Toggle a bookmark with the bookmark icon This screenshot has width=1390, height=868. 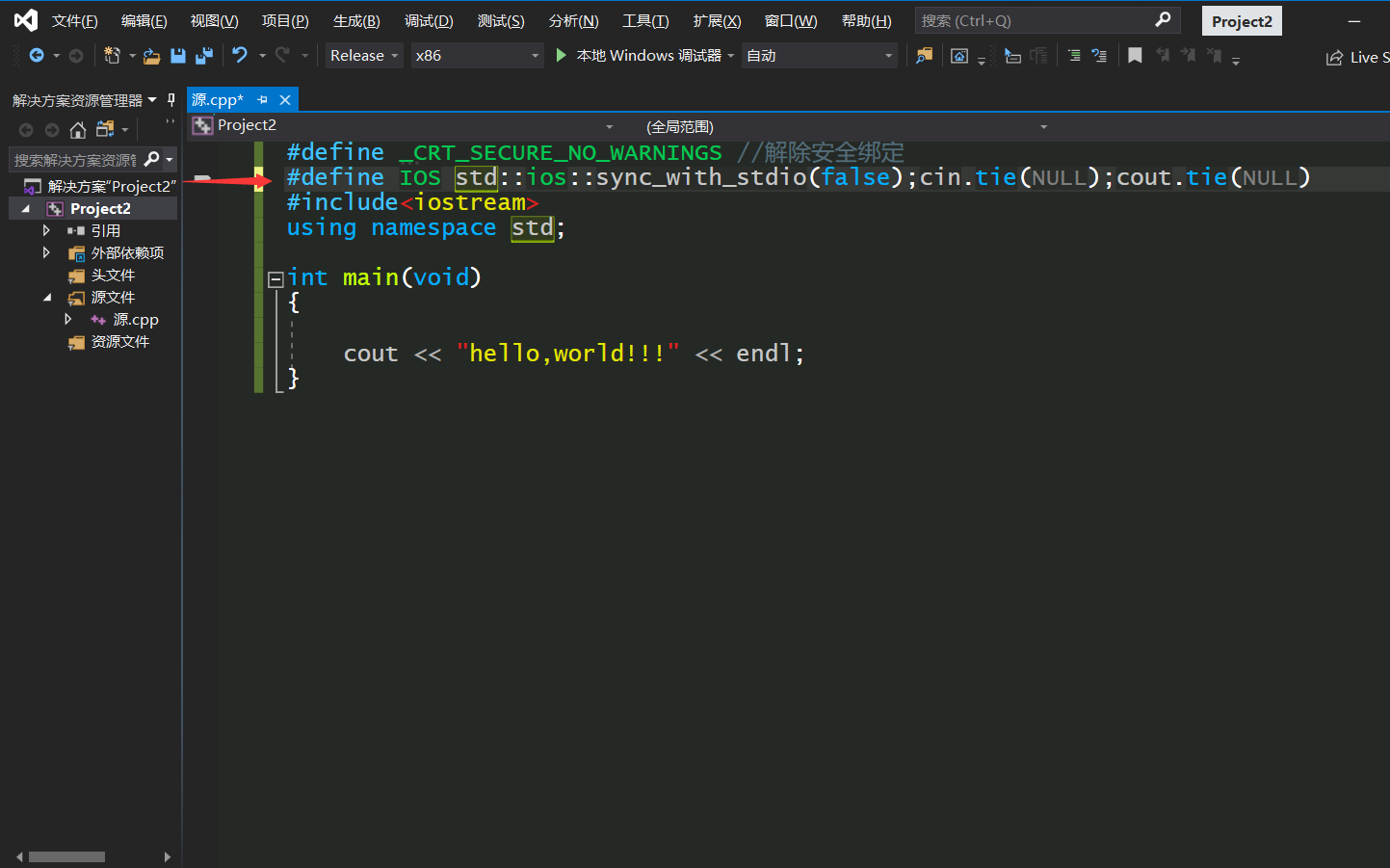point(1135,56)
